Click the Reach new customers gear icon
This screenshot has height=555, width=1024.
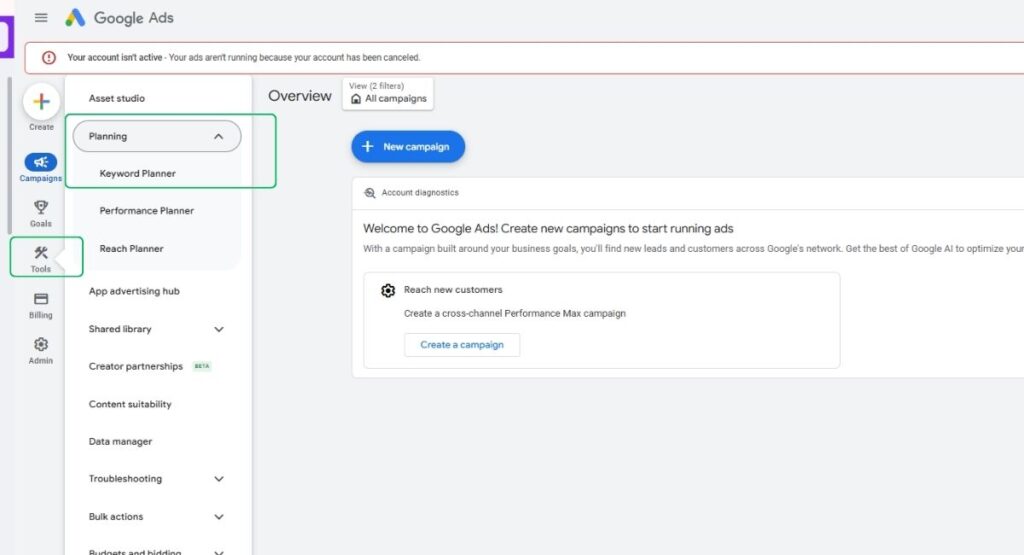point(388,291)
